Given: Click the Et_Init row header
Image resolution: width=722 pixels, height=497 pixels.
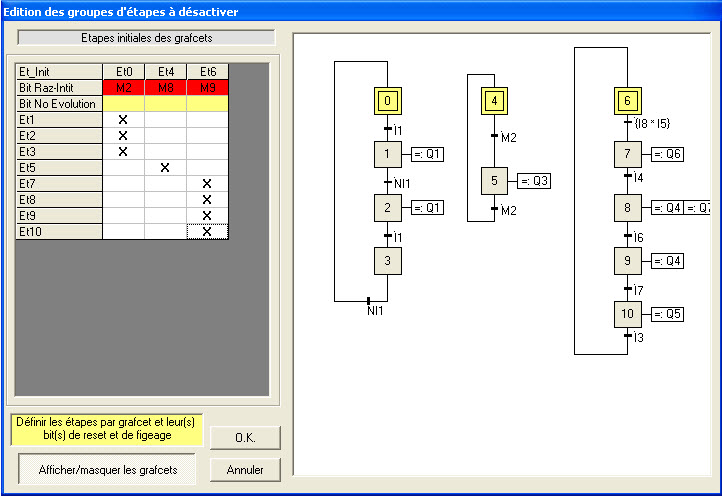Looking at the screenshot, I should point(59,71).
